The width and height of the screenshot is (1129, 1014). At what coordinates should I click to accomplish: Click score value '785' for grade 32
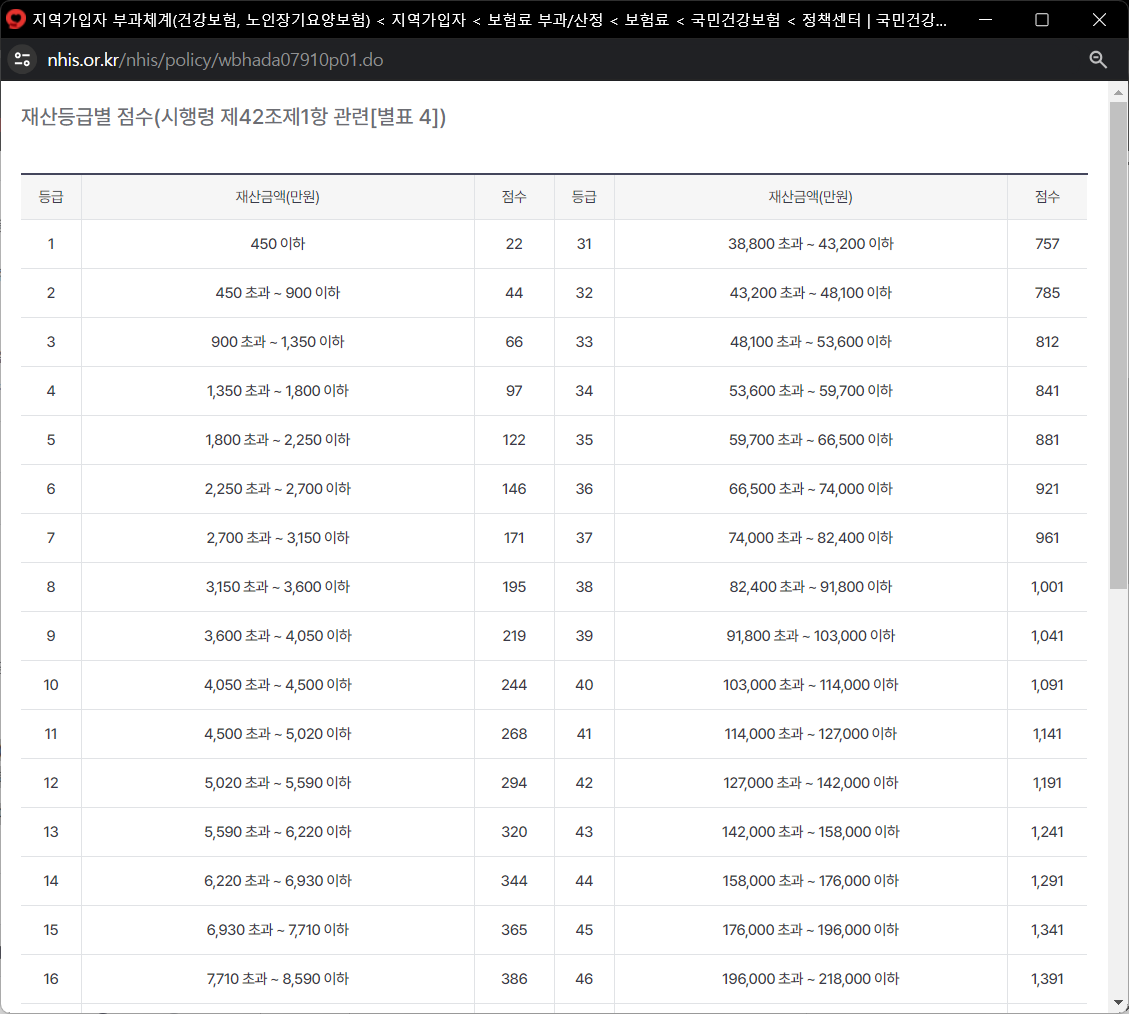[1047, 293]
